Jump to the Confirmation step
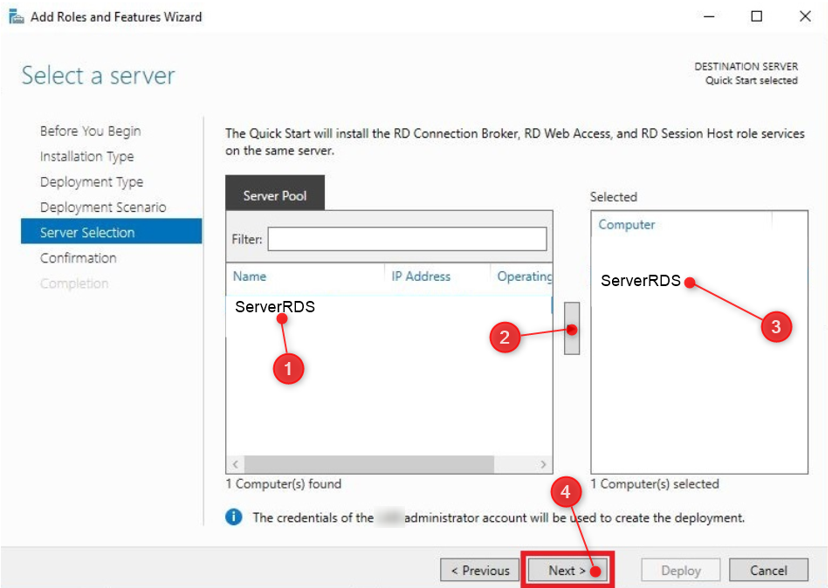This screenshot has height=588, width=828. 78,258
